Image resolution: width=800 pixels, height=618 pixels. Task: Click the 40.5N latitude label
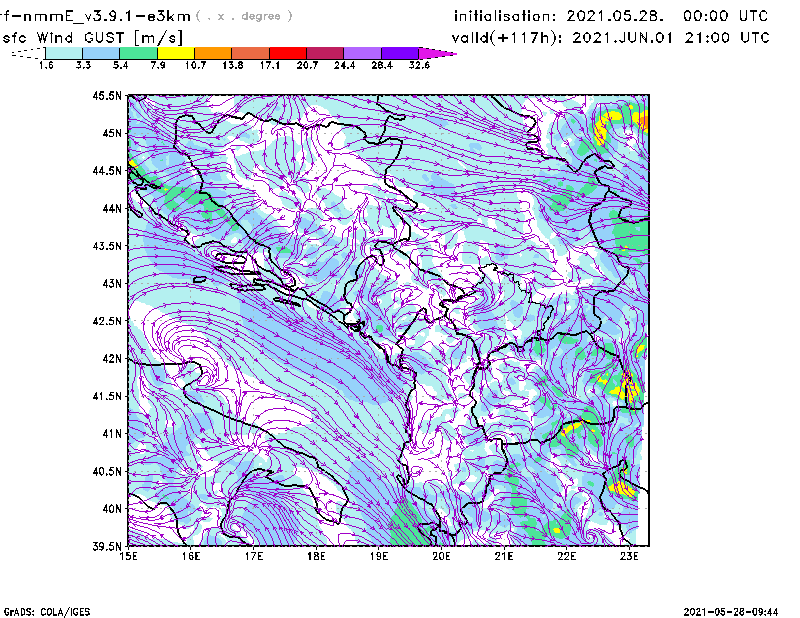point(108,471)
